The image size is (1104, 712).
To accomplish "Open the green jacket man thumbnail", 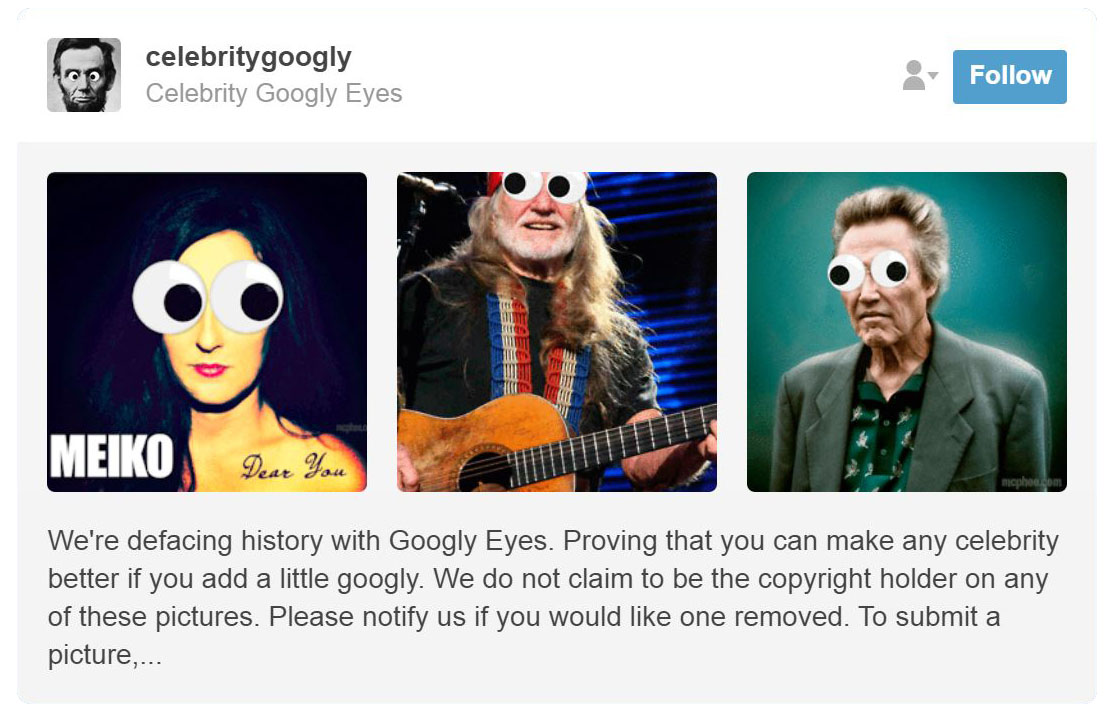I will tap(907, 332).
